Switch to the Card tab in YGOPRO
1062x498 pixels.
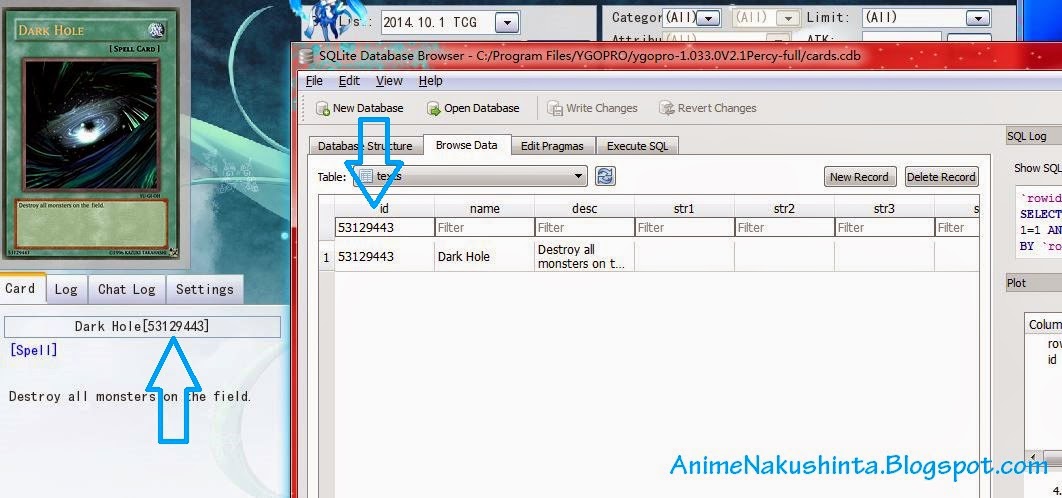tap(22, 288)
